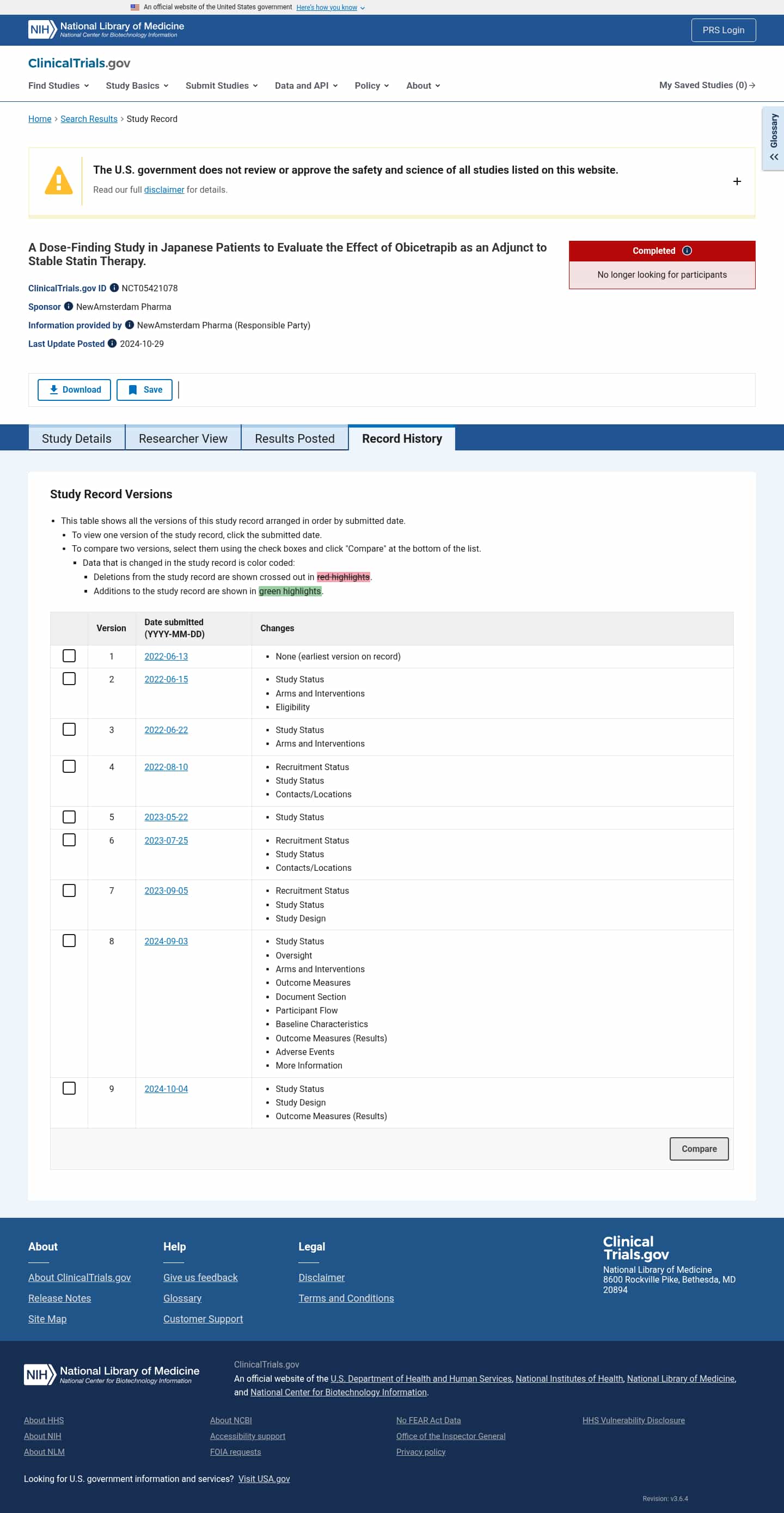Image resolution: width=784 pixels, height=1513 pixels.
Task: Expand the Find Studies menu
Action: (59, 86)
